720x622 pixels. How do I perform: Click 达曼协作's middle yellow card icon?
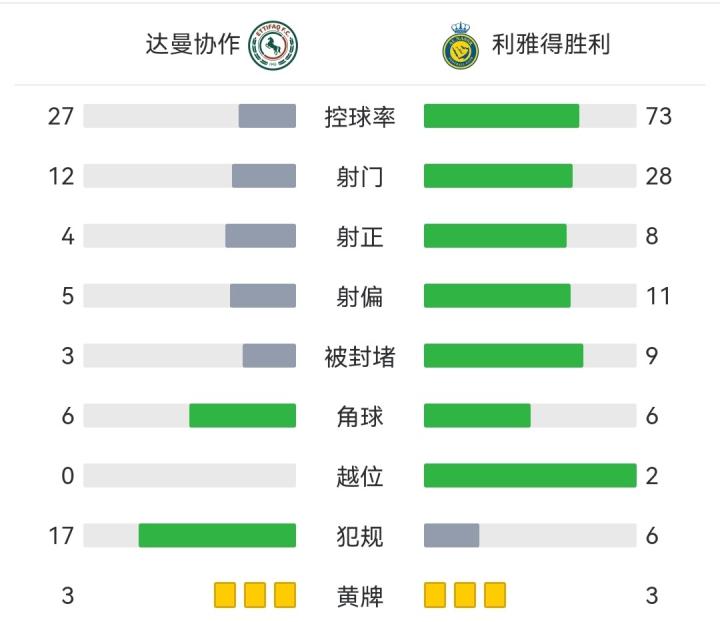(255, 596)
